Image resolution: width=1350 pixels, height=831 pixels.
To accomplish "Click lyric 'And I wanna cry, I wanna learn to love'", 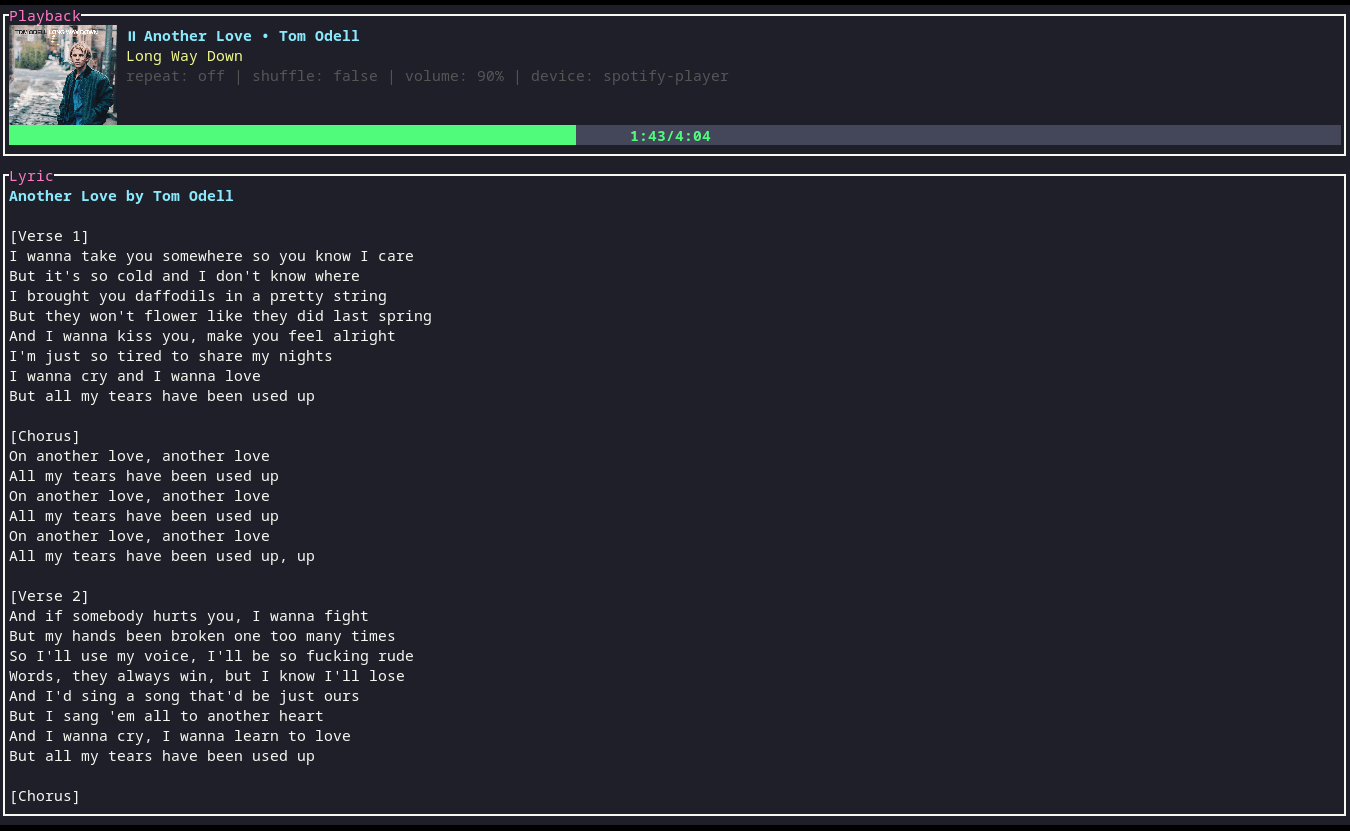I will coord(180,736).
